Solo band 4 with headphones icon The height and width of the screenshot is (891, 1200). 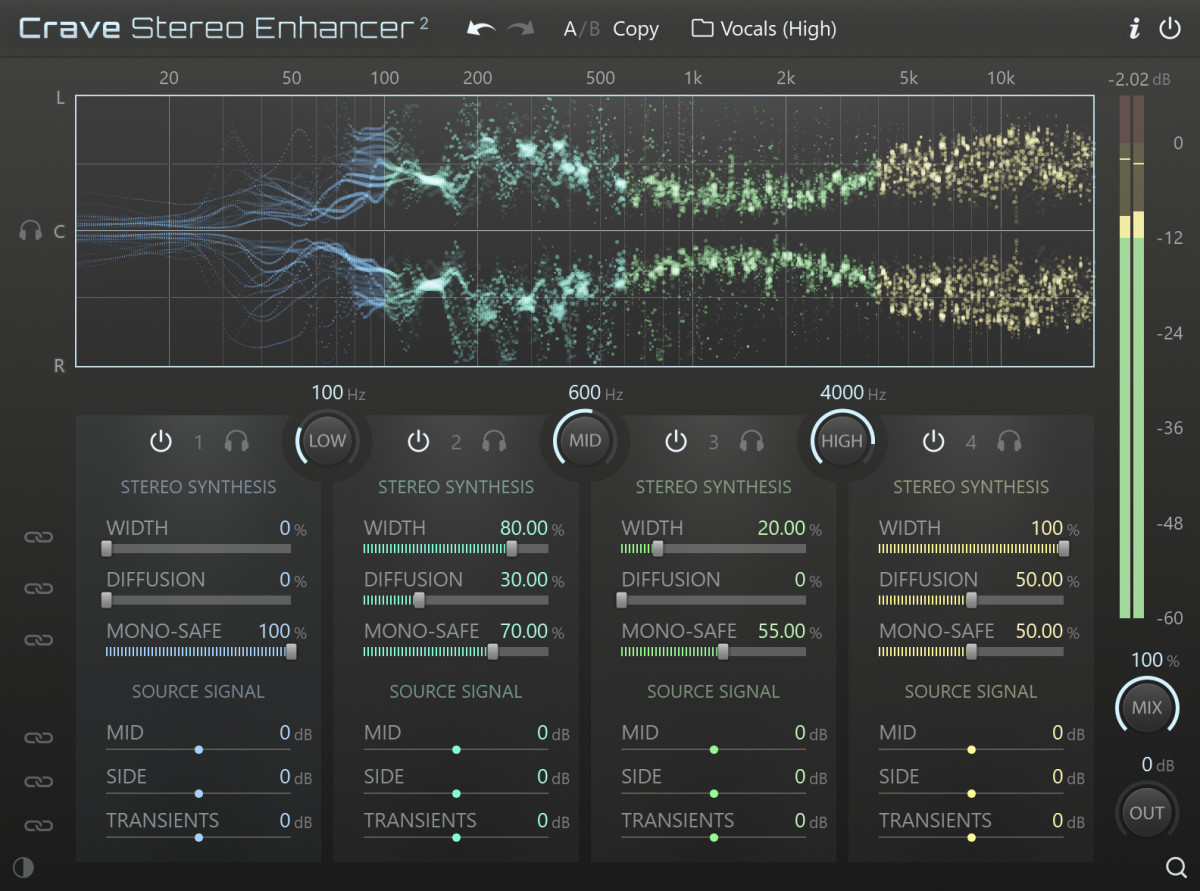click(x=1009, y=441)
